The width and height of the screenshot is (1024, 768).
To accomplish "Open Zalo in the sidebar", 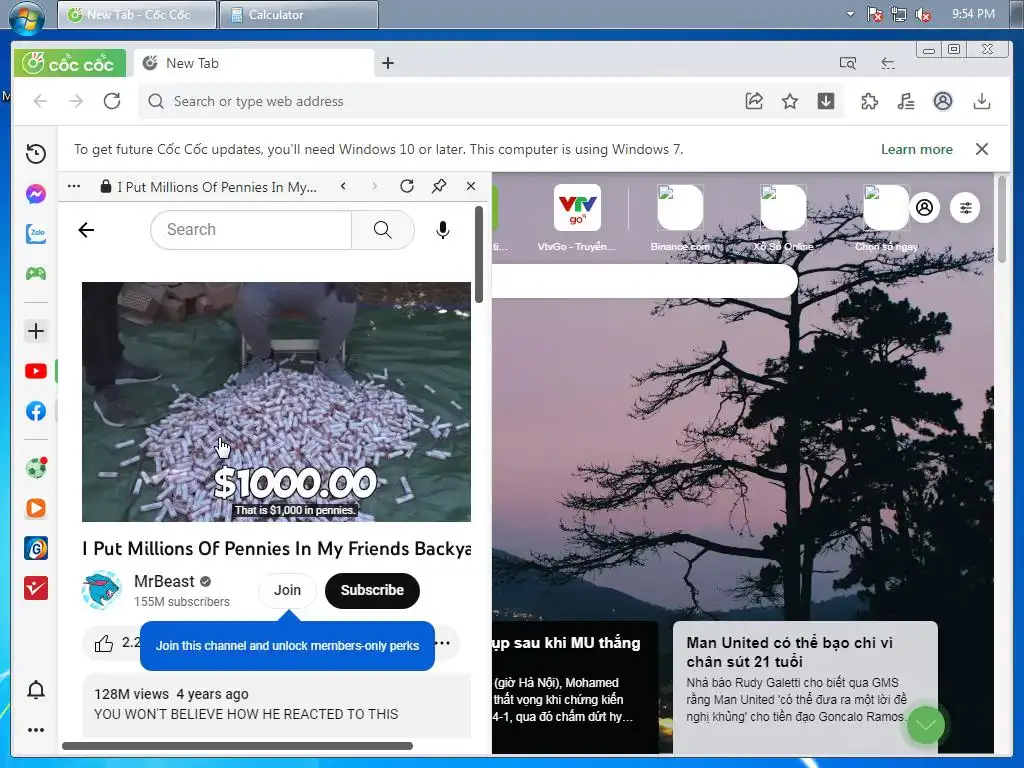I will [36, 234].
